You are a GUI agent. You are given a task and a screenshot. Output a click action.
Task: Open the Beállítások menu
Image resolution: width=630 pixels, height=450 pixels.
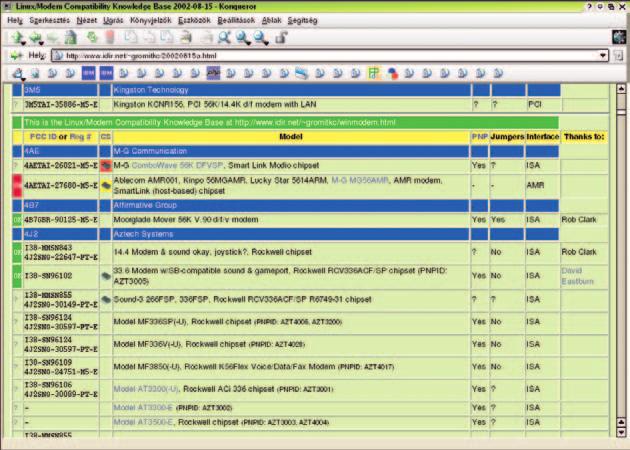point(236,20)
